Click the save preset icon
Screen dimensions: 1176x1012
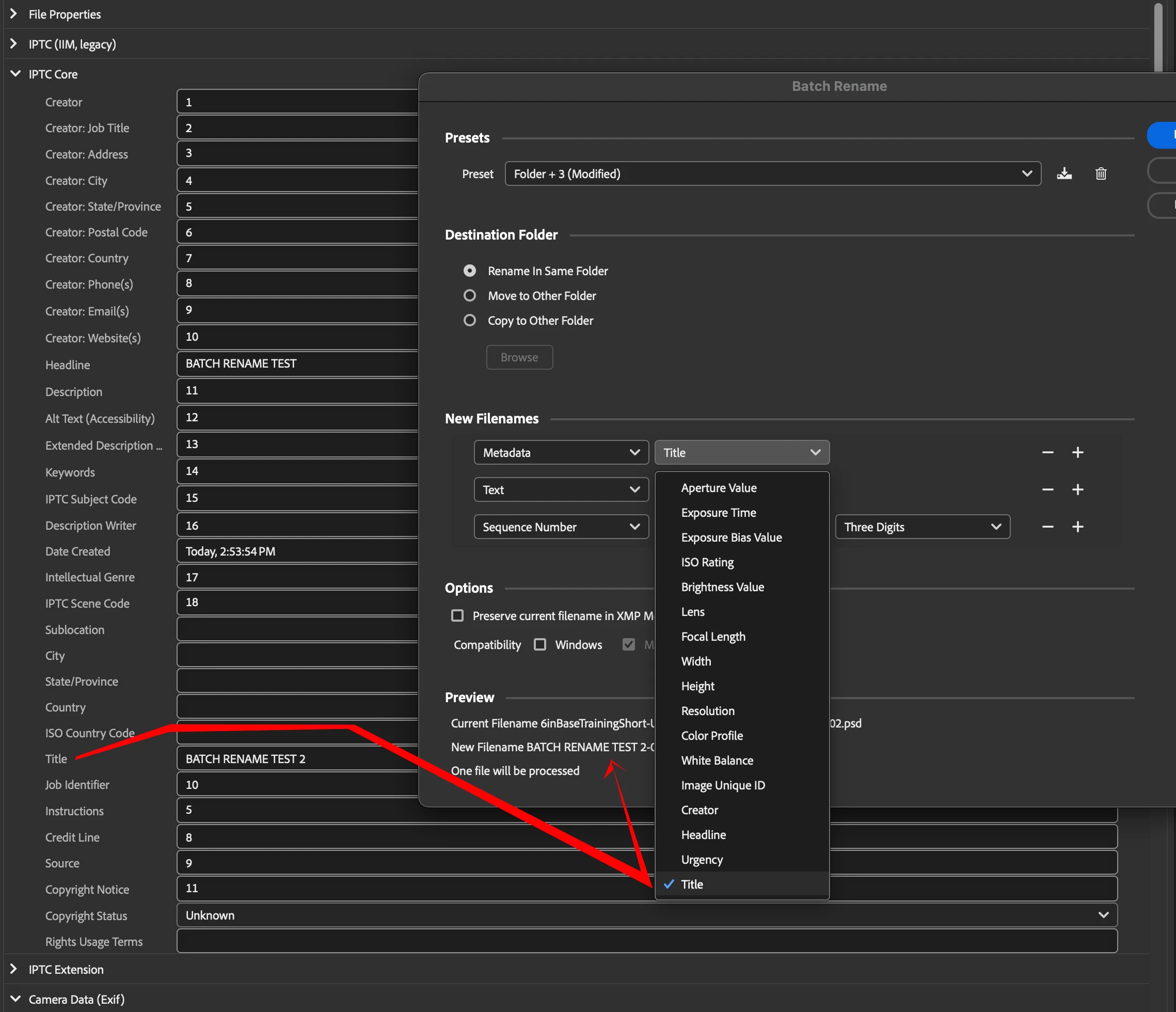(1064, 173)
